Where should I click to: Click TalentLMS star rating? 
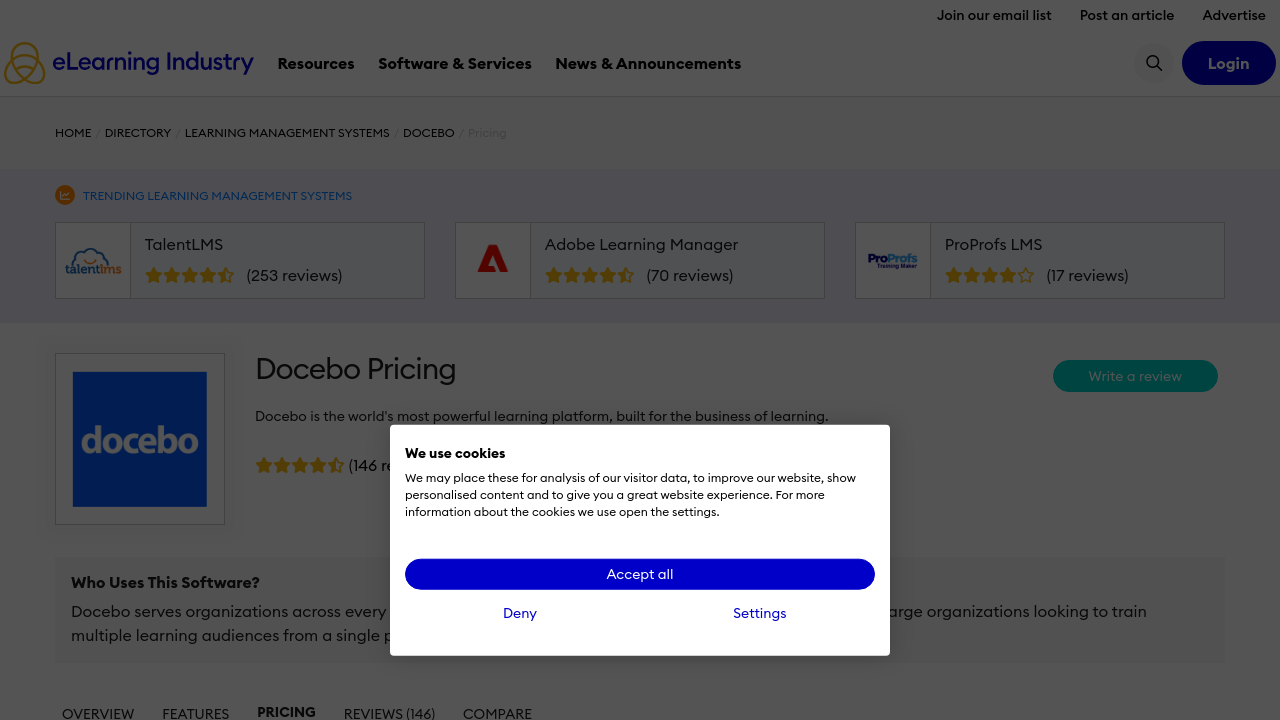point(190,275)
